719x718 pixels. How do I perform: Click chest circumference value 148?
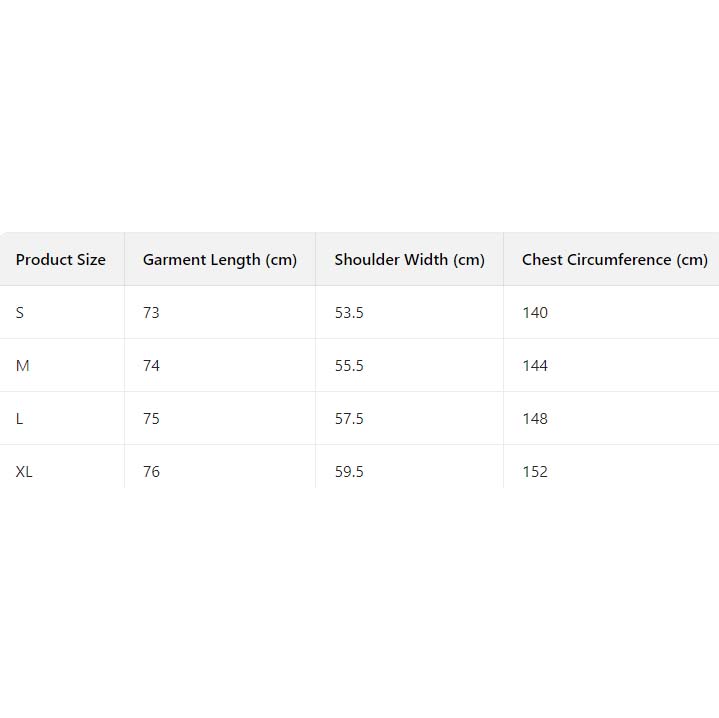tap(535, 419)
